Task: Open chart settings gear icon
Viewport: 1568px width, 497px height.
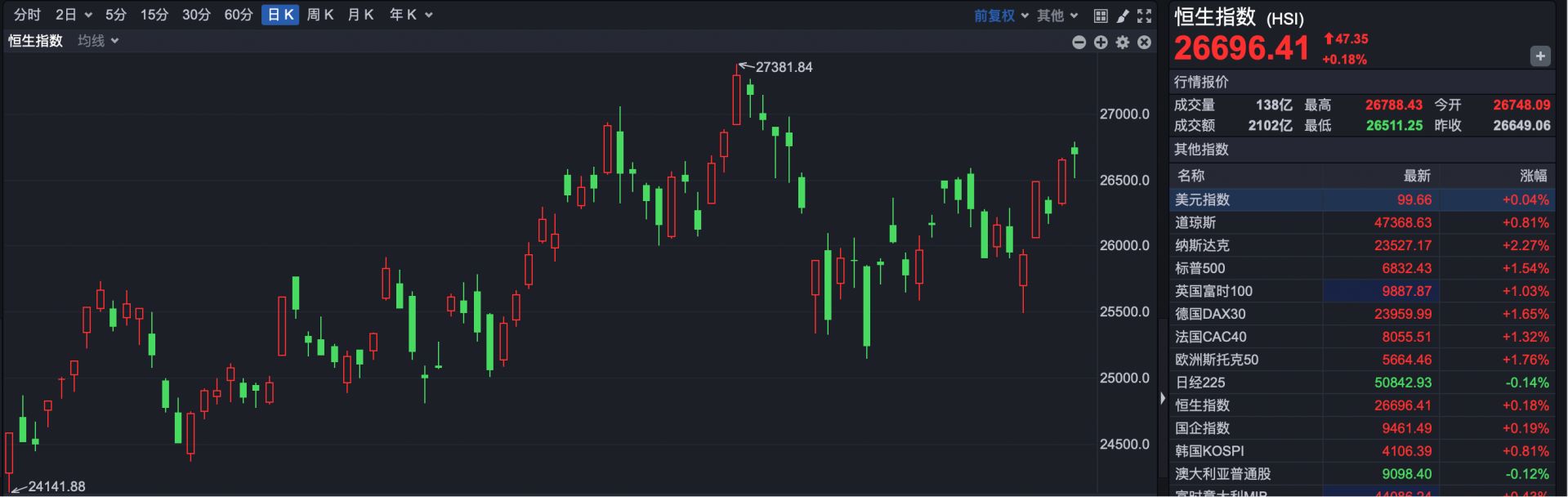Action: pyautogui.click(x=1123, y=43)
